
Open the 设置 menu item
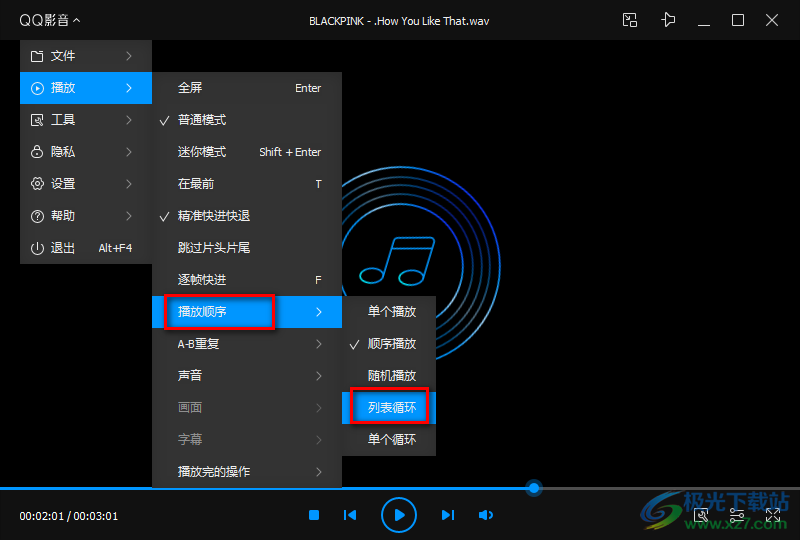(86, 184)
